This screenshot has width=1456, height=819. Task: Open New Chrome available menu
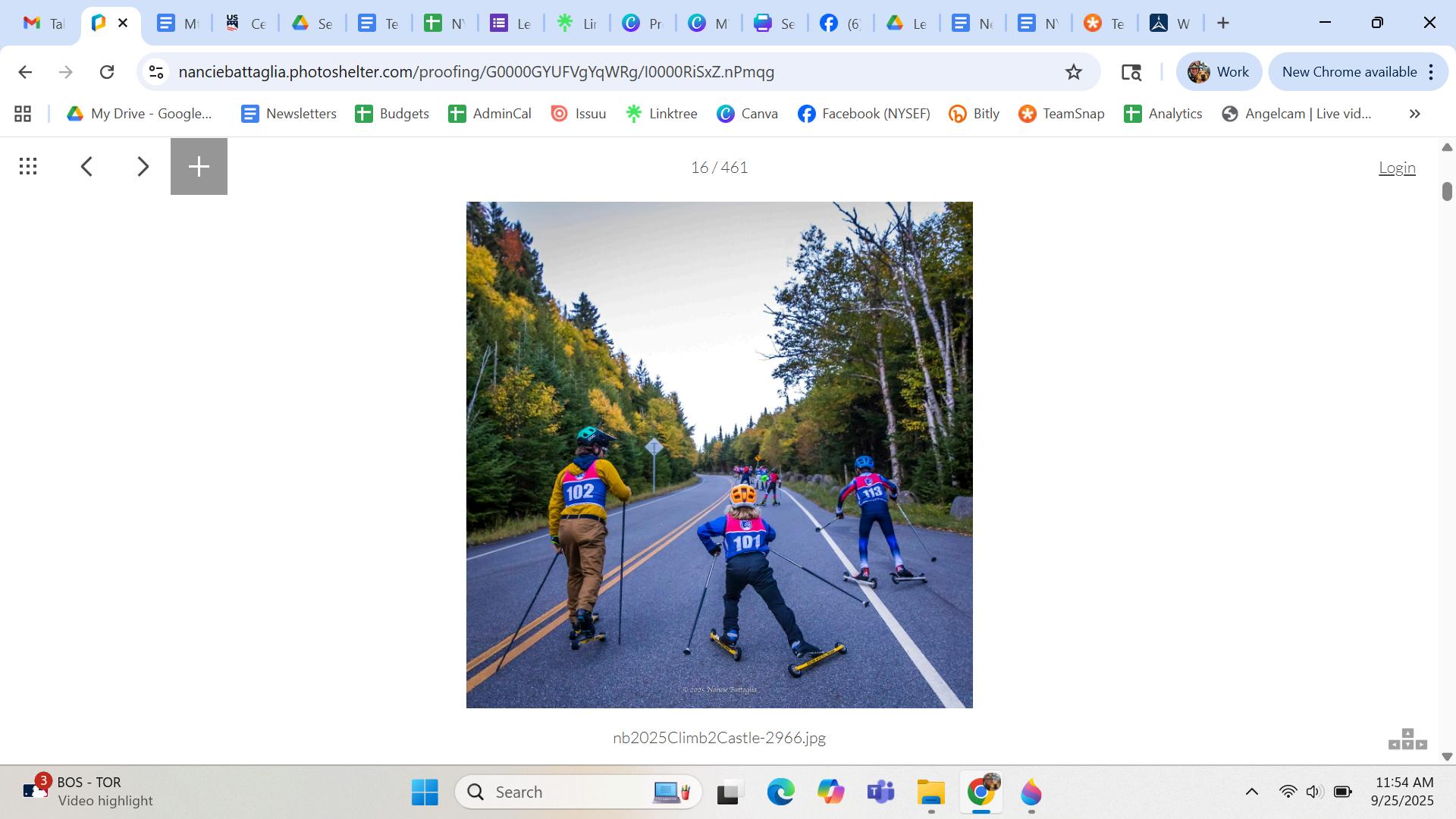[x=1357, y=72]
